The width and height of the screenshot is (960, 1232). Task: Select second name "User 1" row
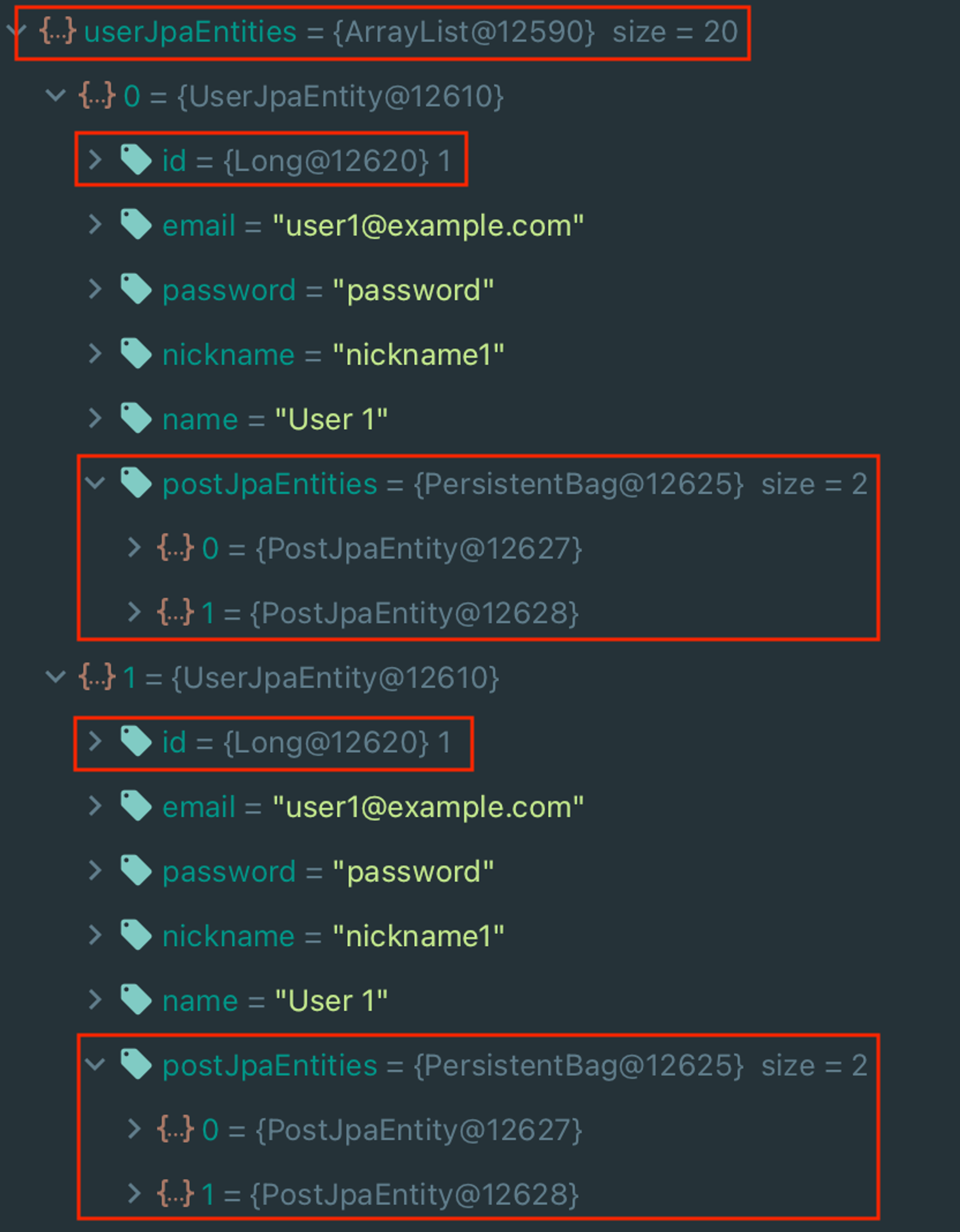(x=237, y=1001)
